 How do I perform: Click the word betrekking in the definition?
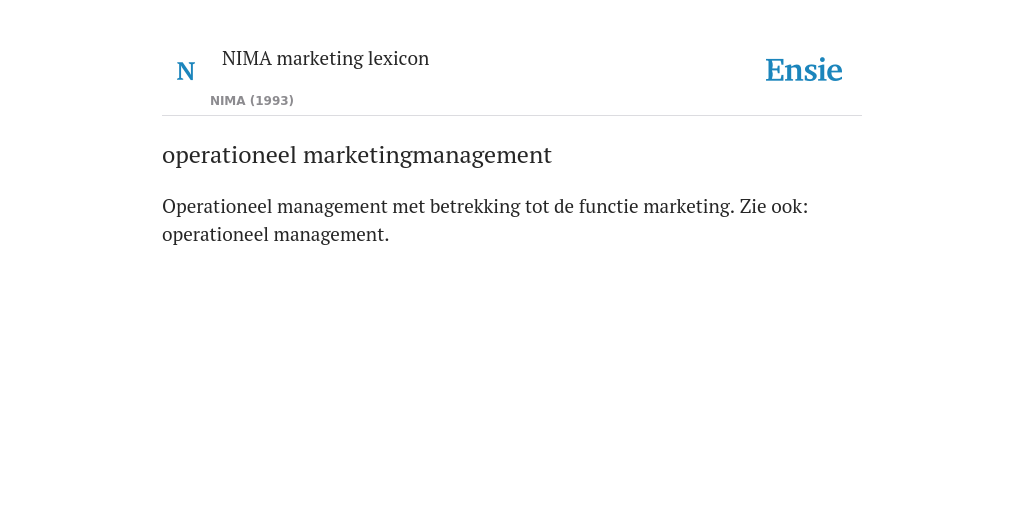coord(475,206)
